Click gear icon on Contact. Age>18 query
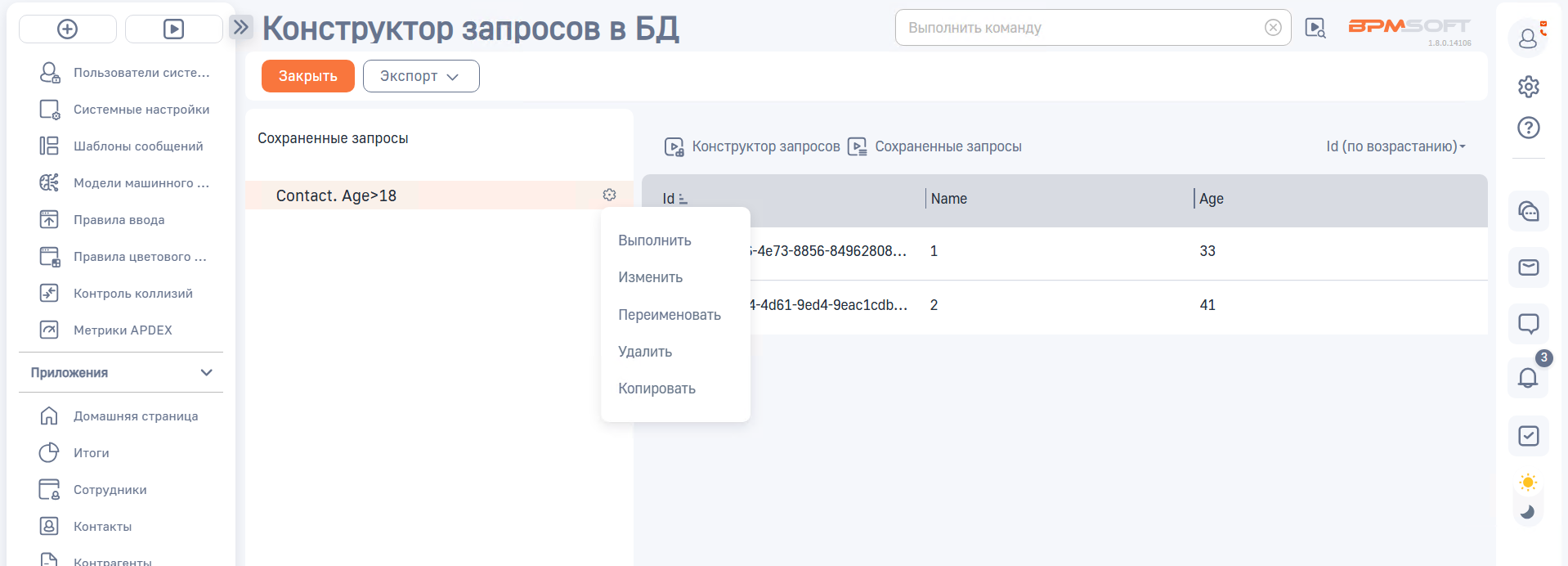 click(609, 195)
